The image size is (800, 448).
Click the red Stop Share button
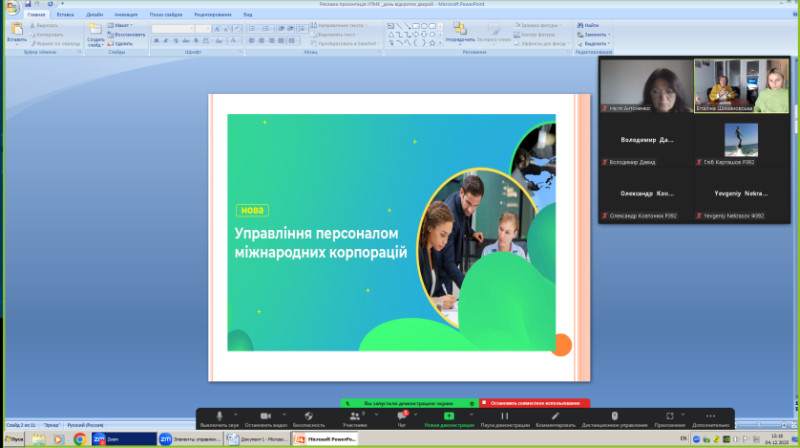click(534, 403)
